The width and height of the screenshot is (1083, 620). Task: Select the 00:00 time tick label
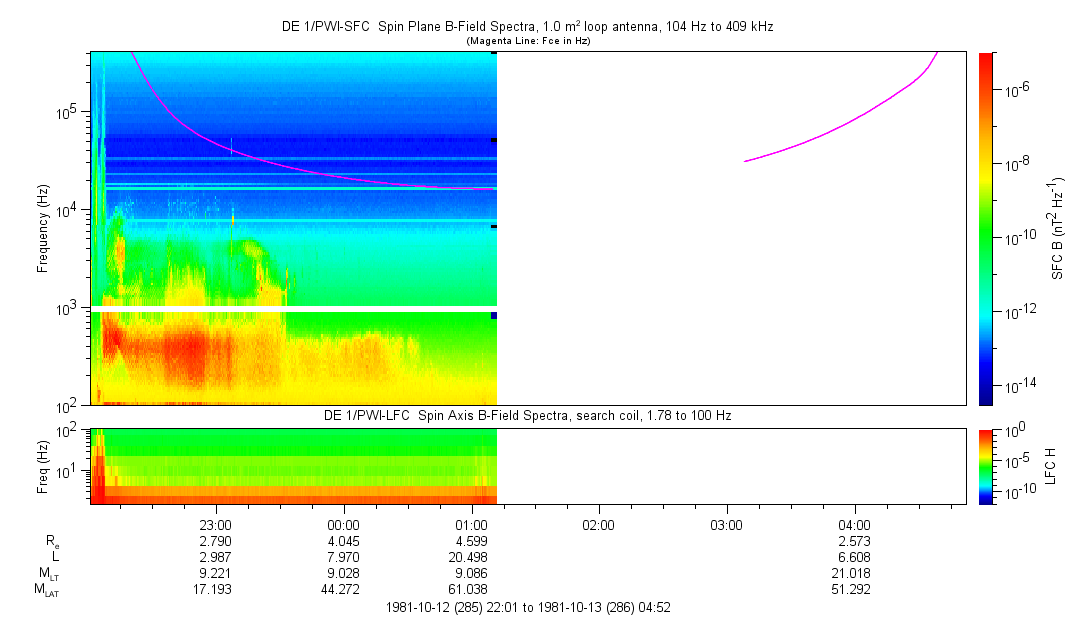coord(343,524)
